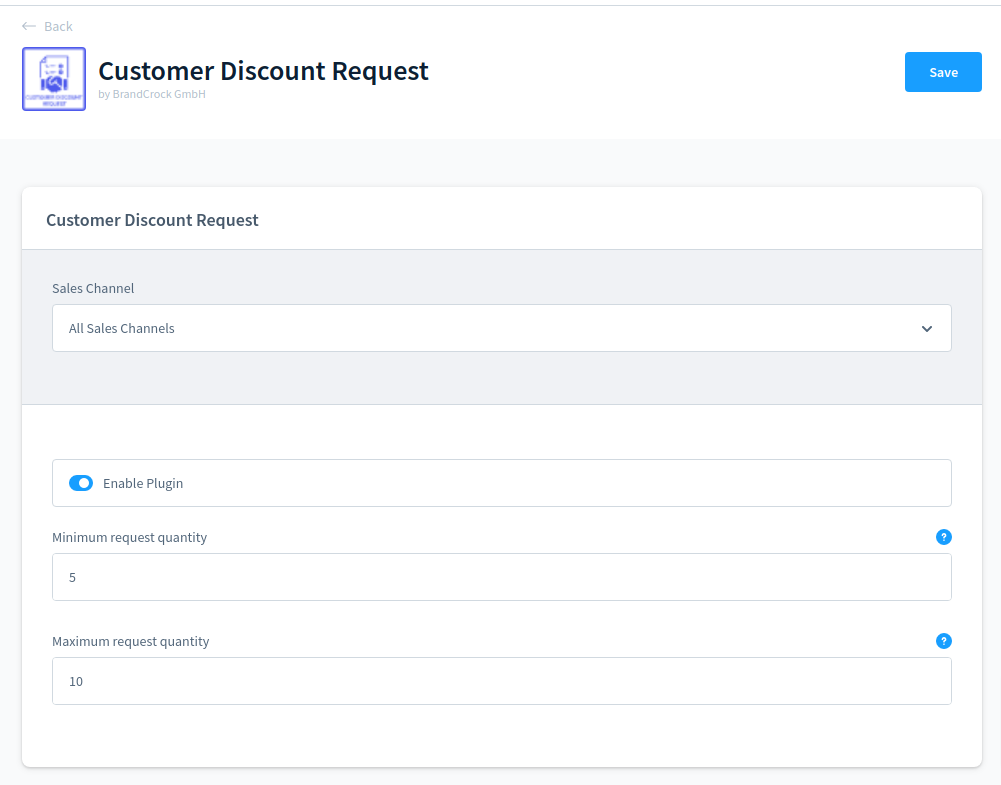1001x785 pixels.
Task: Click the page title 'Customer Discount Request'
Action: pos(264,71)
